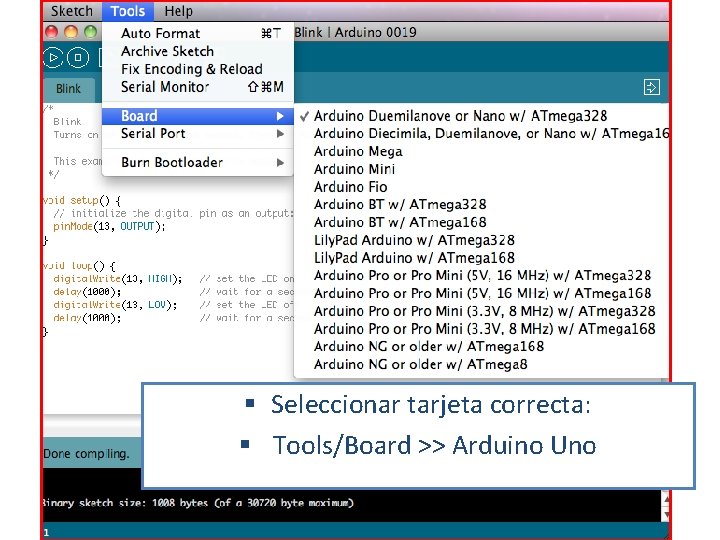This screenshot has width=720, height=540.
Task: Choose Archive Sketch menu entry
Action: pos(197,51)
